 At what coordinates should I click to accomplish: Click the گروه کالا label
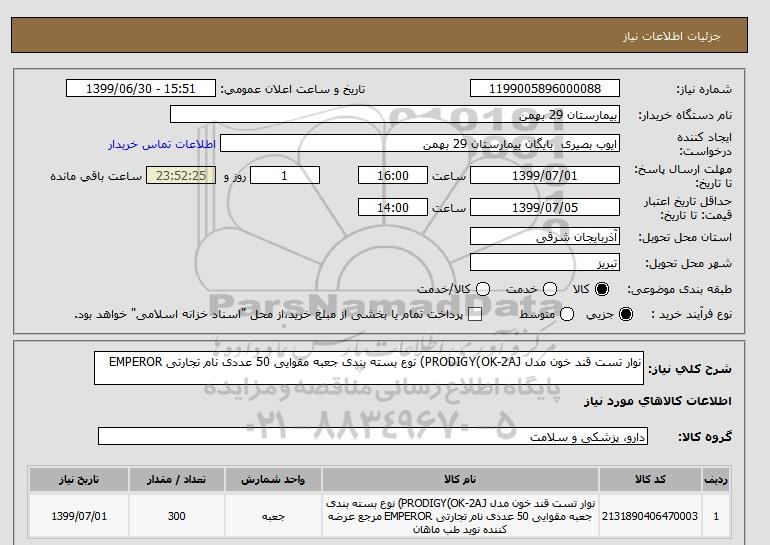tap(705, 436)
